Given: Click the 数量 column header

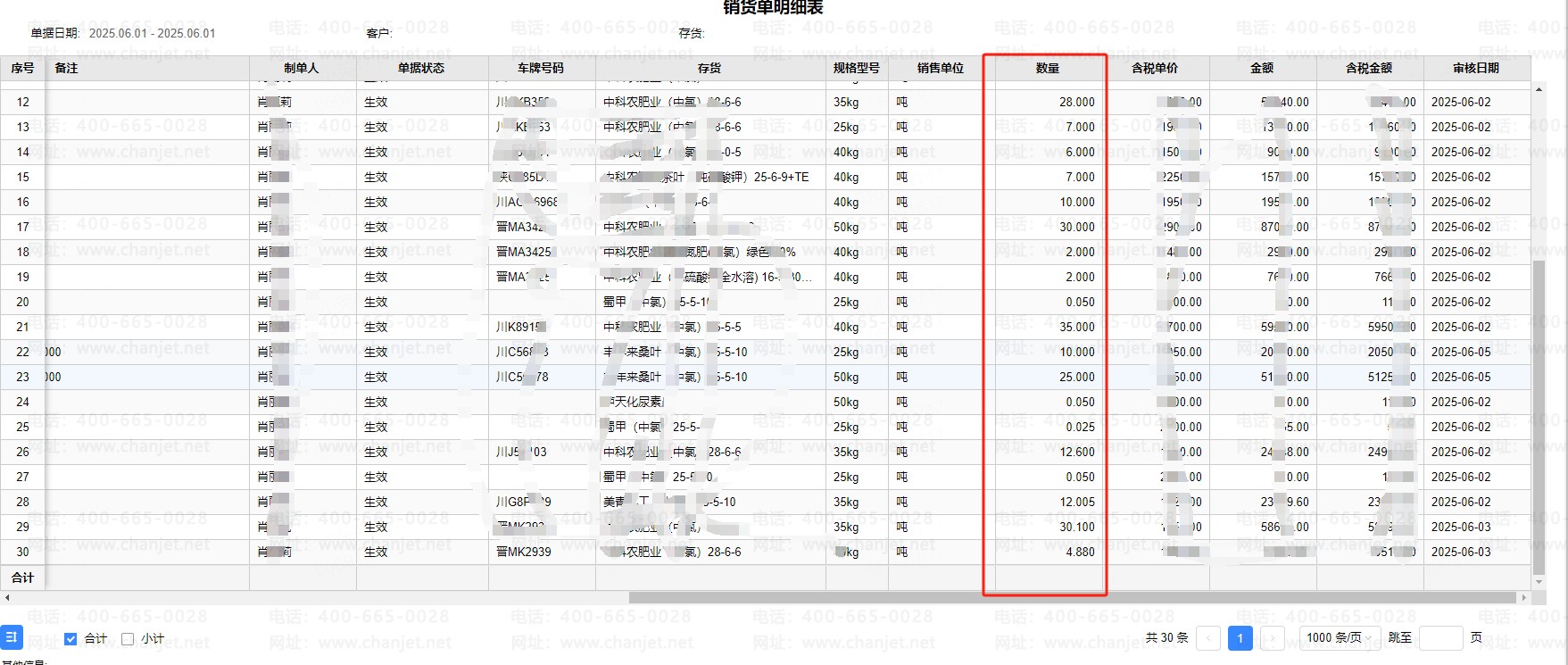Looking at the screenshot, I should pos(1048,68).
